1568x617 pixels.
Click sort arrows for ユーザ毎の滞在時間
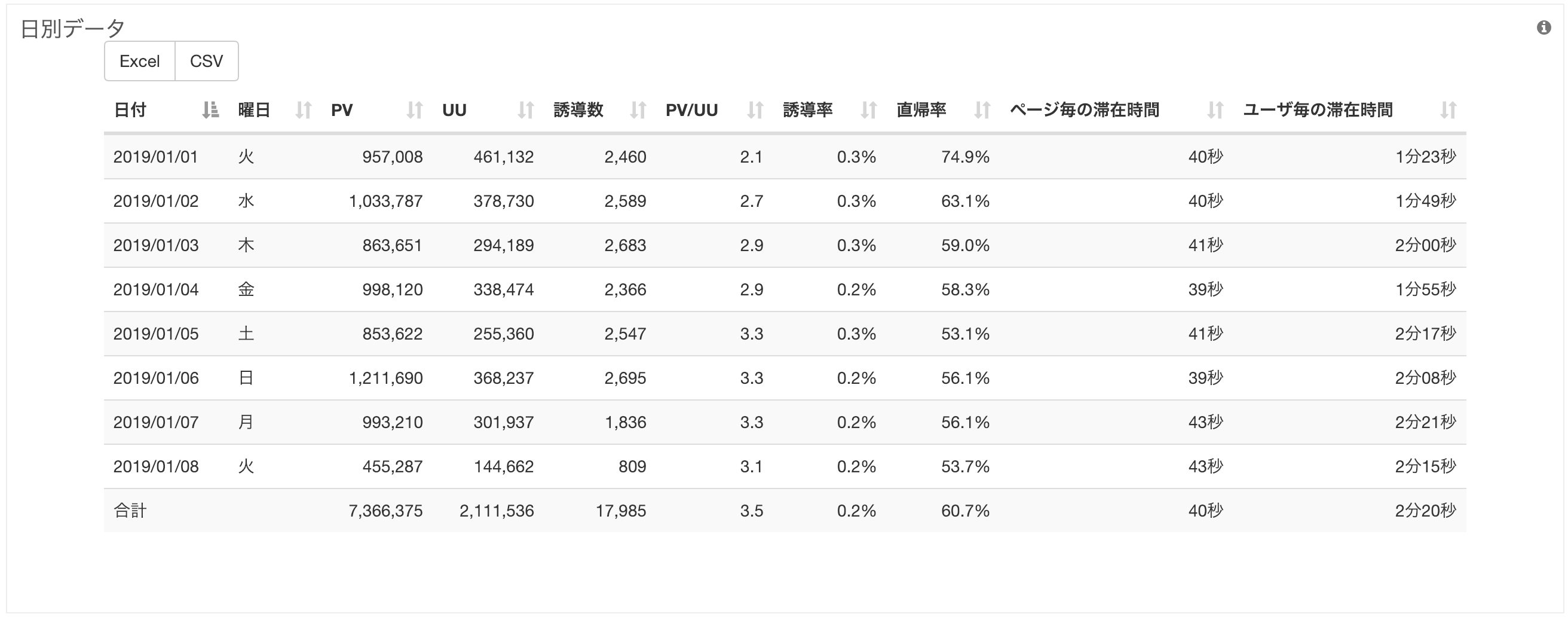pyautogui.click(x=1448, y=110)
